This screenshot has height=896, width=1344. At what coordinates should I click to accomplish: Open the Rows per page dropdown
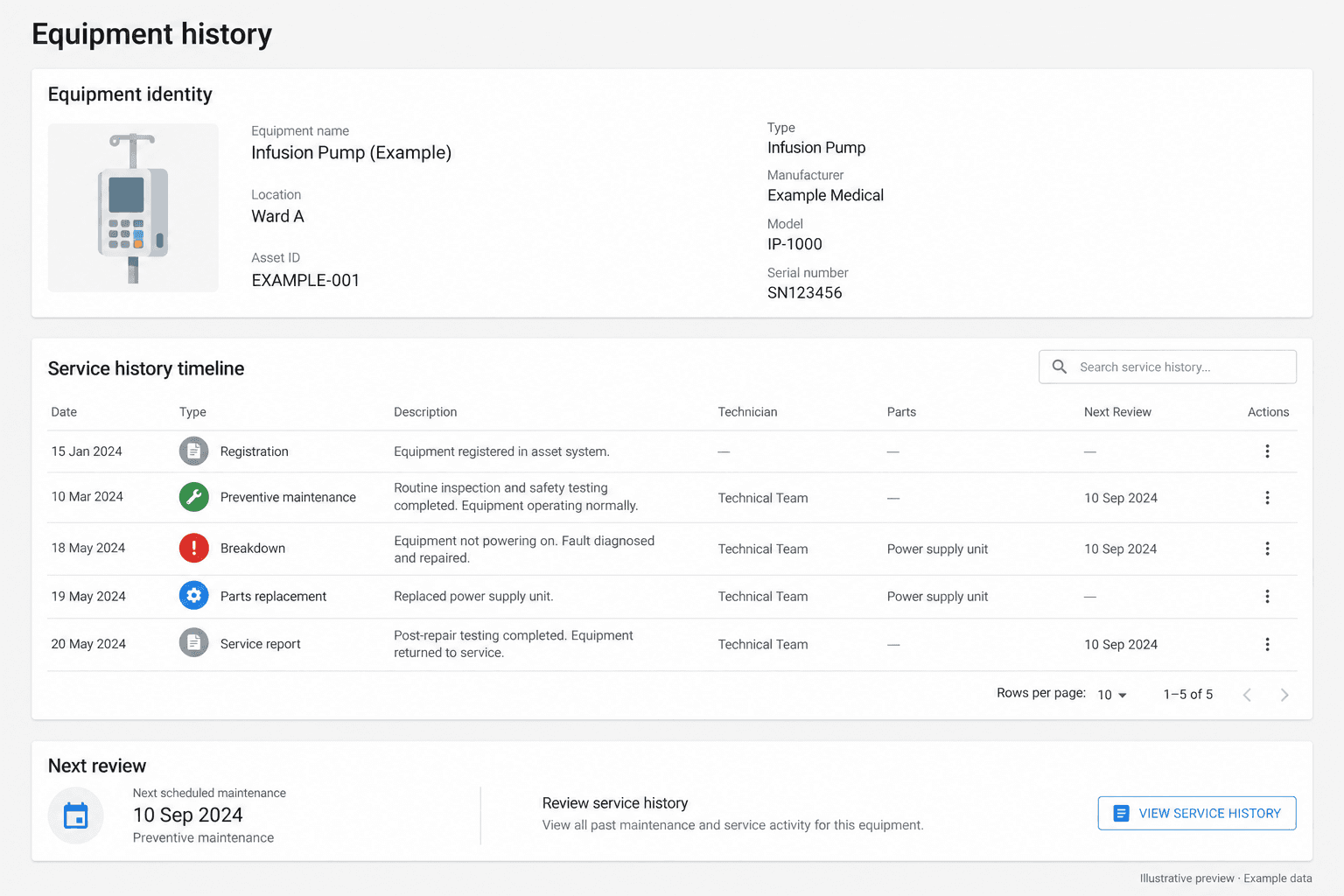tap(1112, 695)
